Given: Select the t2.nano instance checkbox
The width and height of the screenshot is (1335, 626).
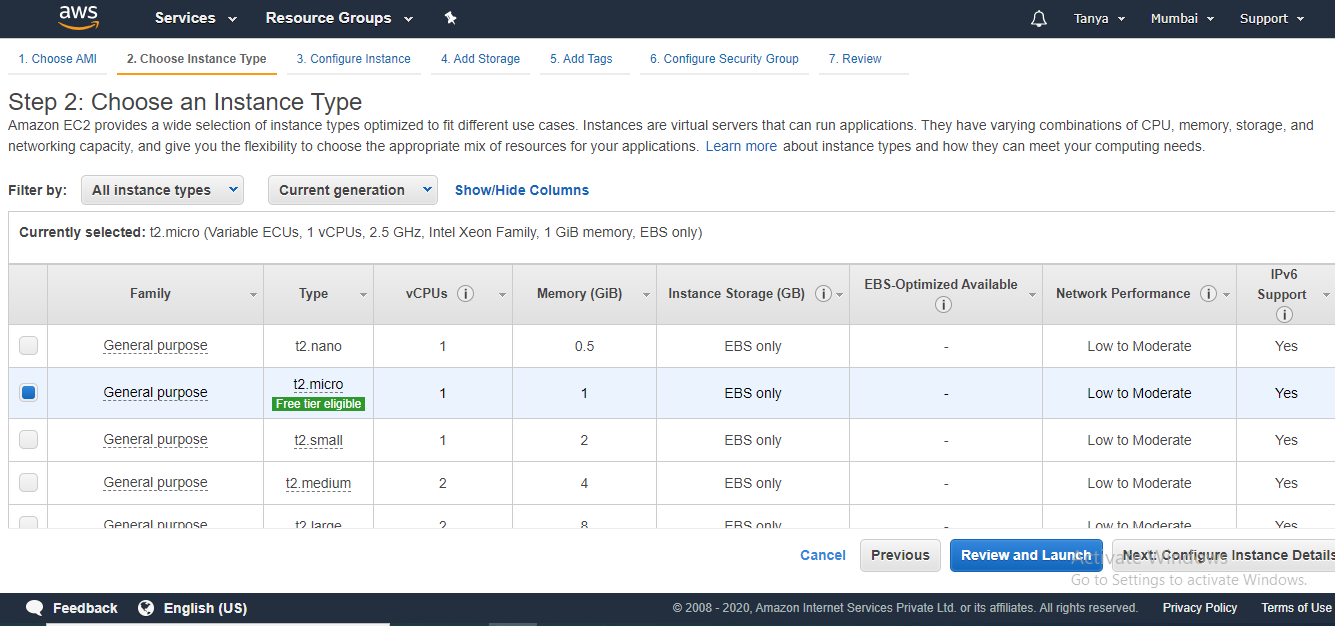Looking at the screenshot, I should (29, 346).
